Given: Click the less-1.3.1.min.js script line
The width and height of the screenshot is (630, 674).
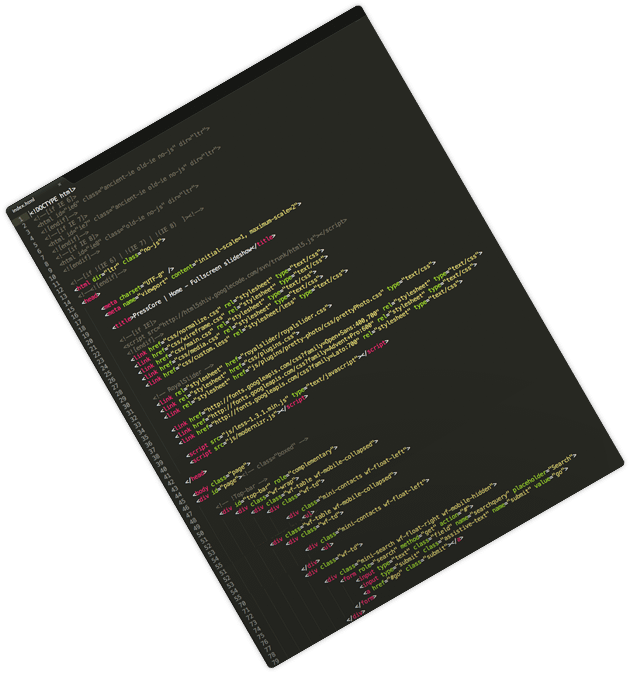Looking at the screenshot, I should click(x=288, y=398).
